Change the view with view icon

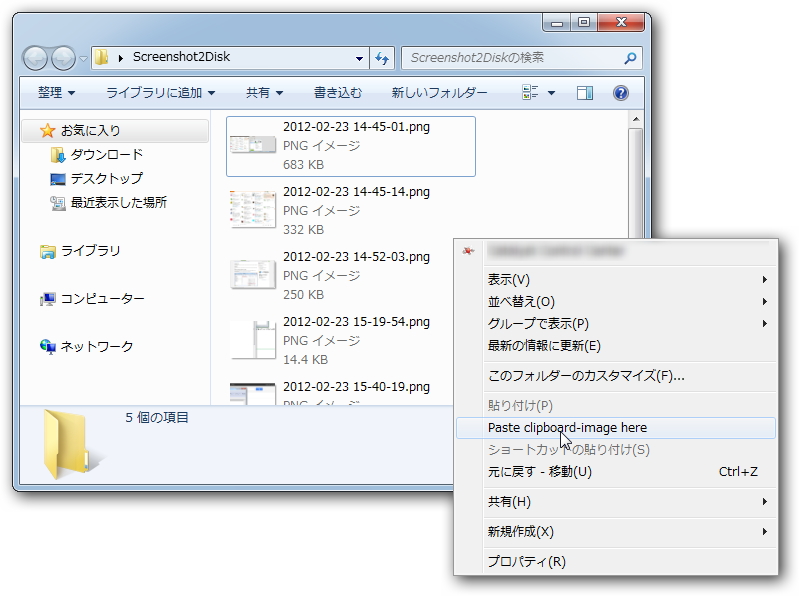[530, 92]
